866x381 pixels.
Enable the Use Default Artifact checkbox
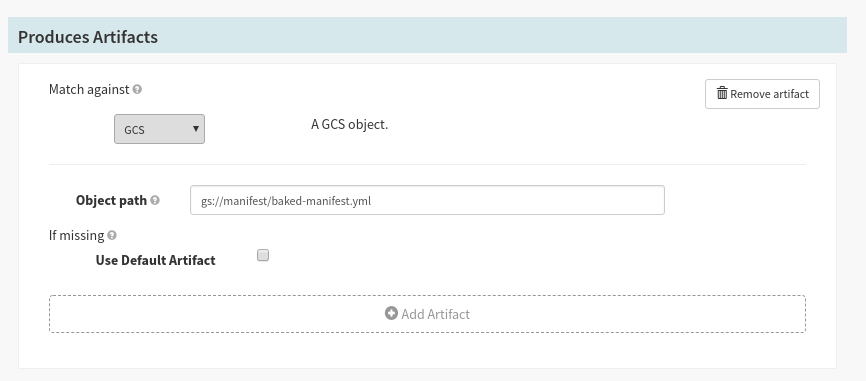(x=263, y=255)
